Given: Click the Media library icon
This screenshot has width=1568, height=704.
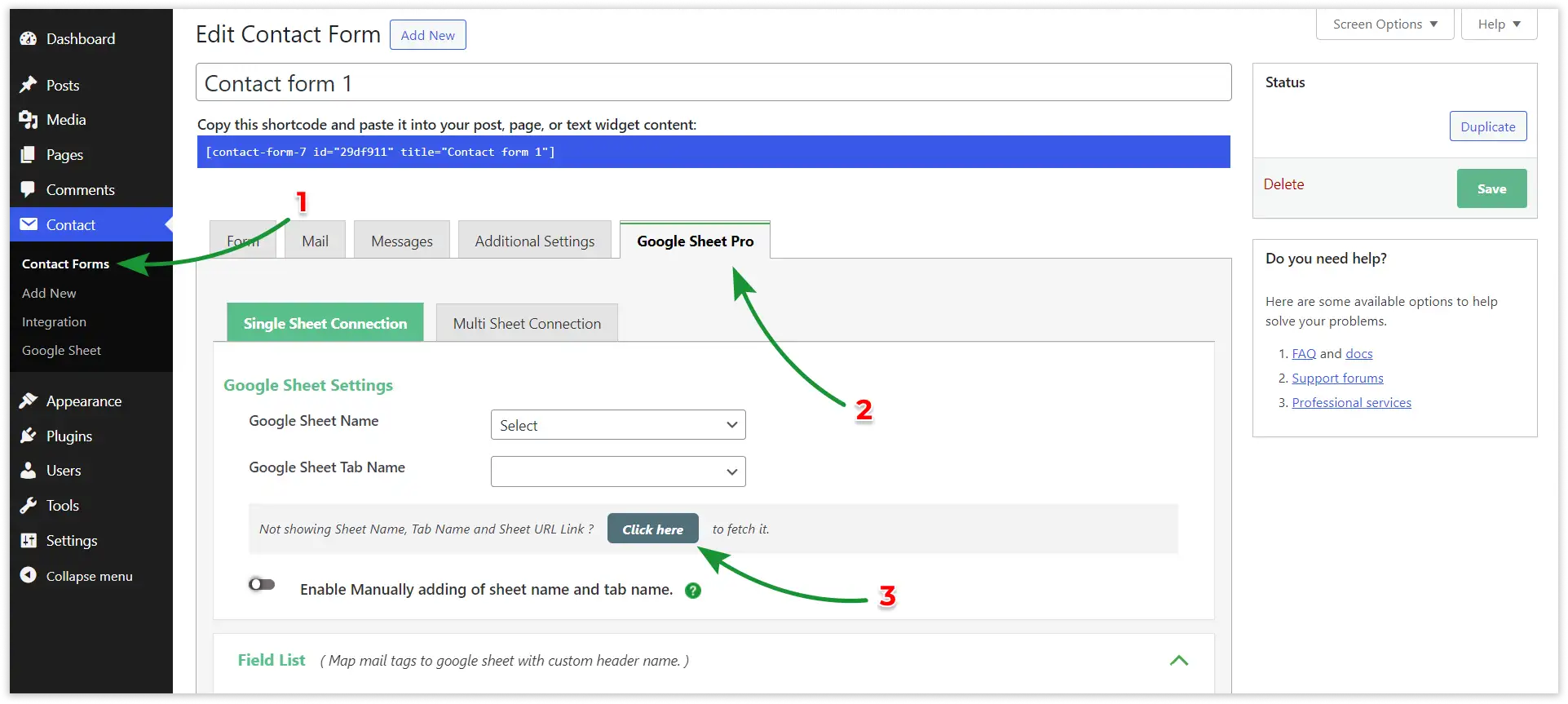Looking at the screenshot, I should point(29,120).
